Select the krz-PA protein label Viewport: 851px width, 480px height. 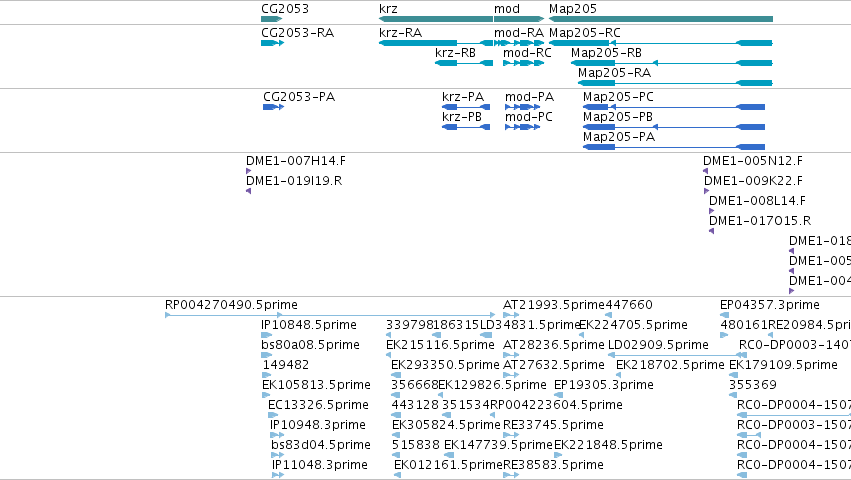click(463, 97)
